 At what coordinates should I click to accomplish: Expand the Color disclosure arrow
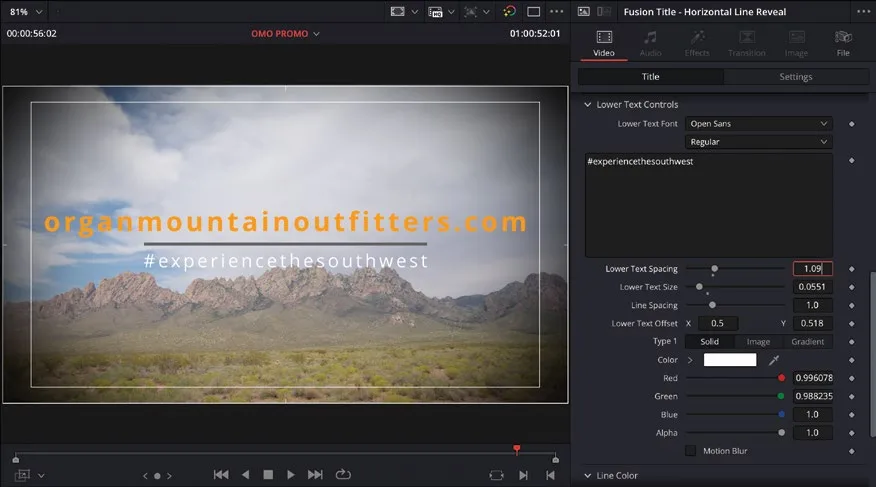tap(690, 360)
